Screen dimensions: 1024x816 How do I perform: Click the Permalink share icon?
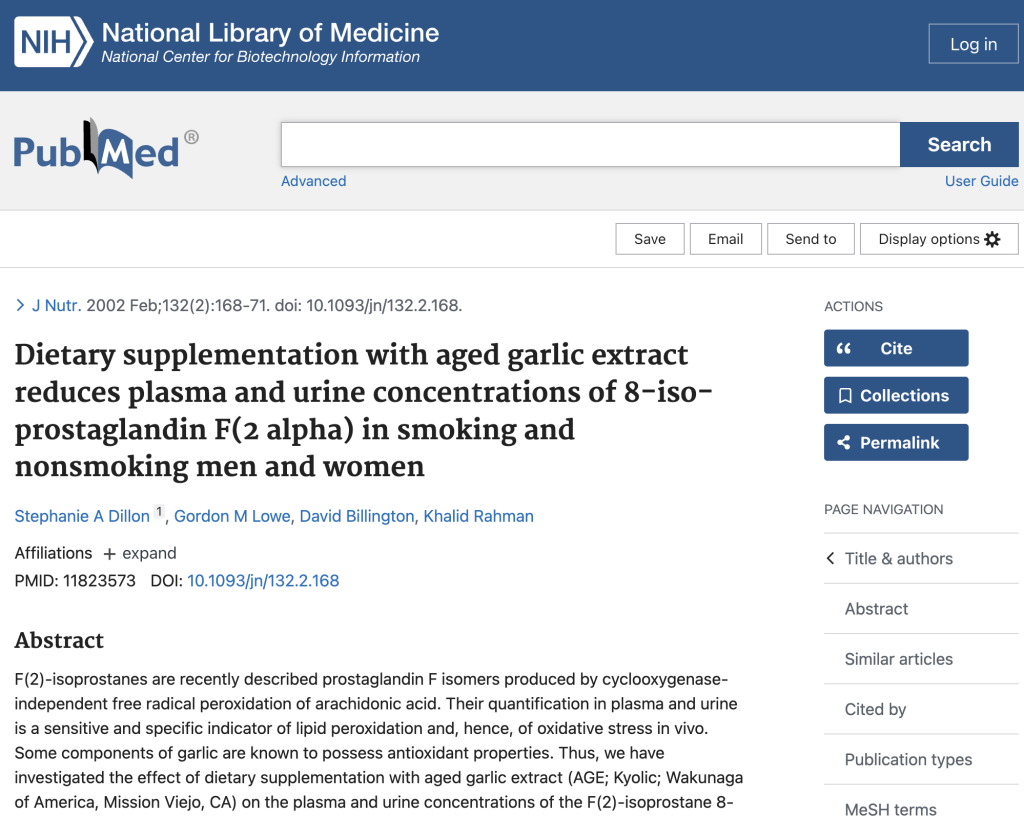coord(844,443)
